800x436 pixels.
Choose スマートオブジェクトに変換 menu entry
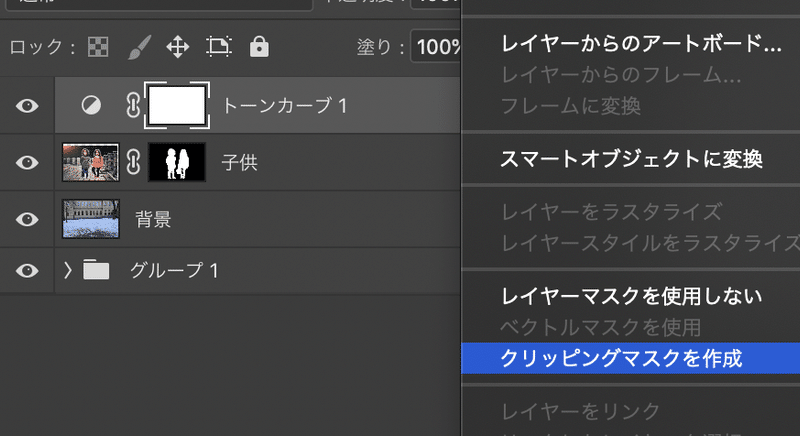(x=631, y=159)
